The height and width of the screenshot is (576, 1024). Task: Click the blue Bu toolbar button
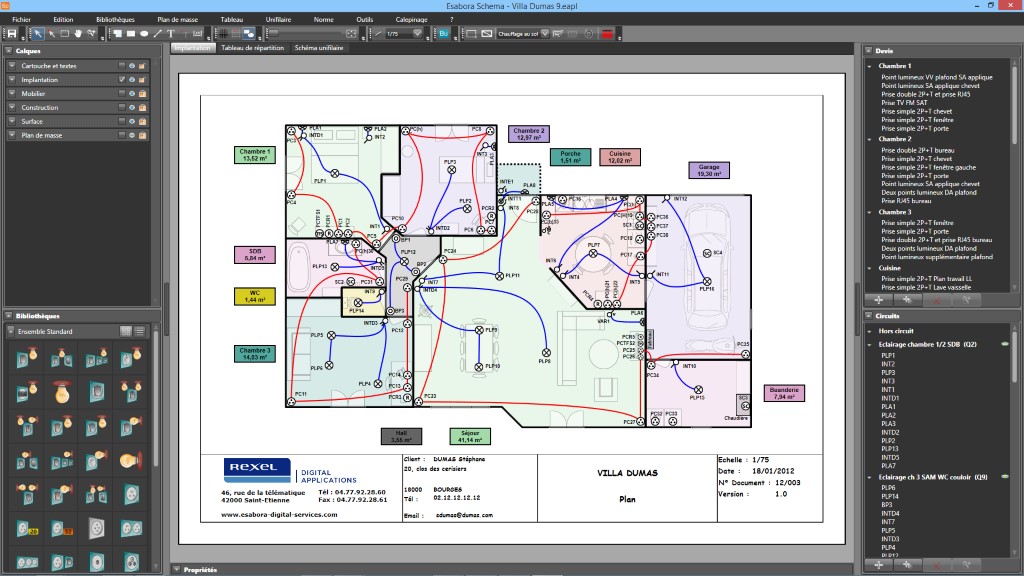pyautogui.click(x=443, y=33)
